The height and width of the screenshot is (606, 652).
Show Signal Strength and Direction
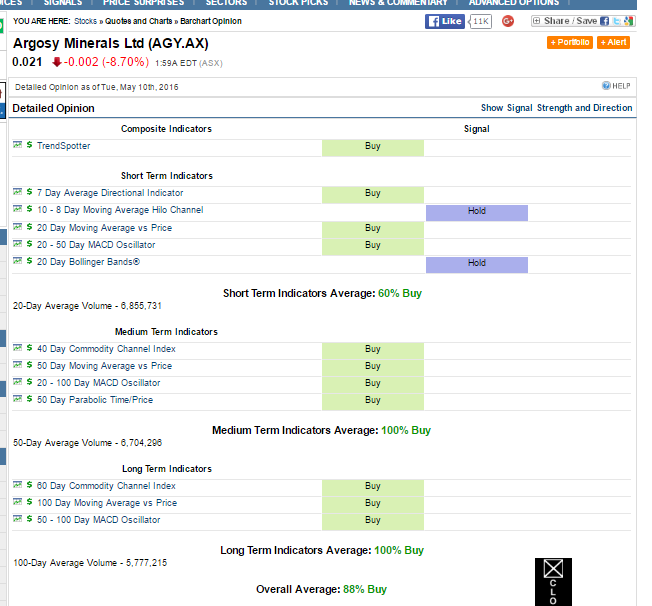click(x=556, y=108)
